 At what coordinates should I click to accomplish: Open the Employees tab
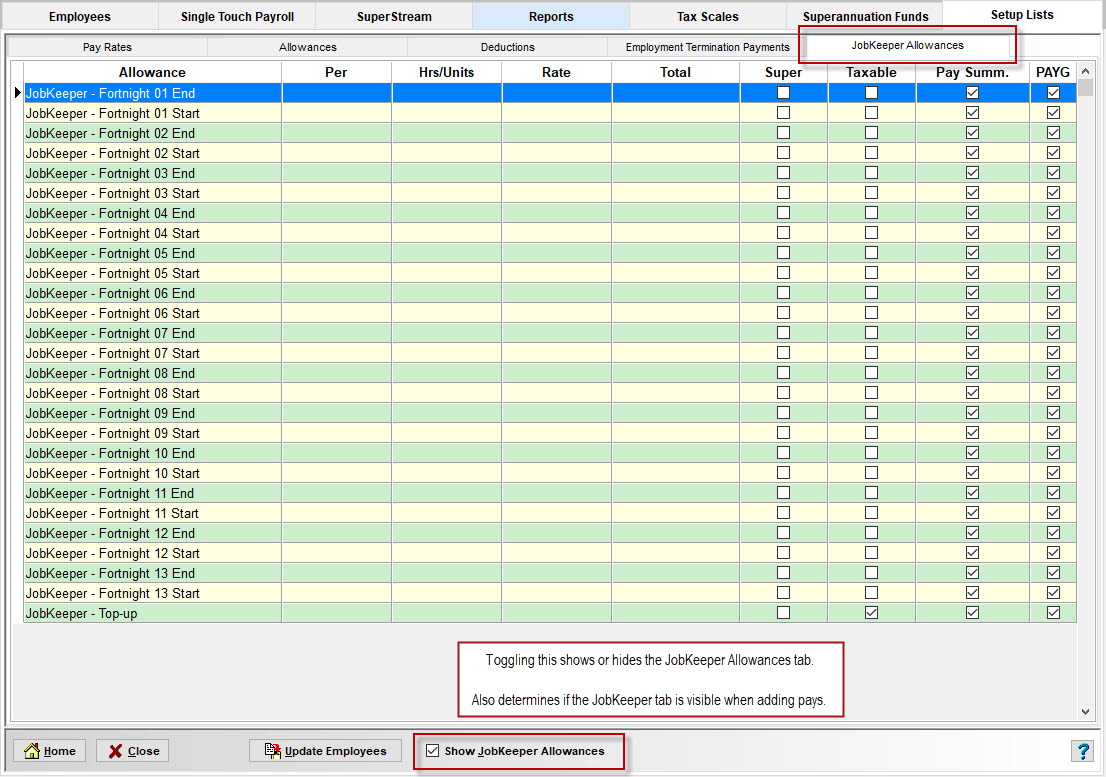[80, 16]
